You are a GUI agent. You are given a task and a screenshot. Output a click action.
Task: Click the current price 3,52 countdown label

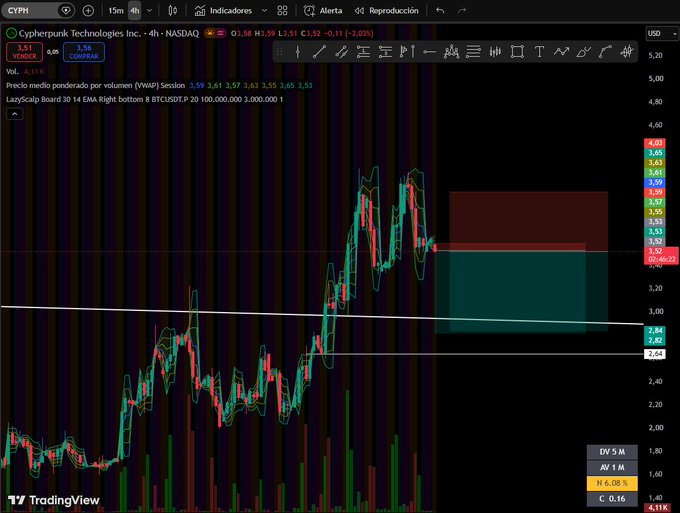pyautogui.click(x=661, y=255)
